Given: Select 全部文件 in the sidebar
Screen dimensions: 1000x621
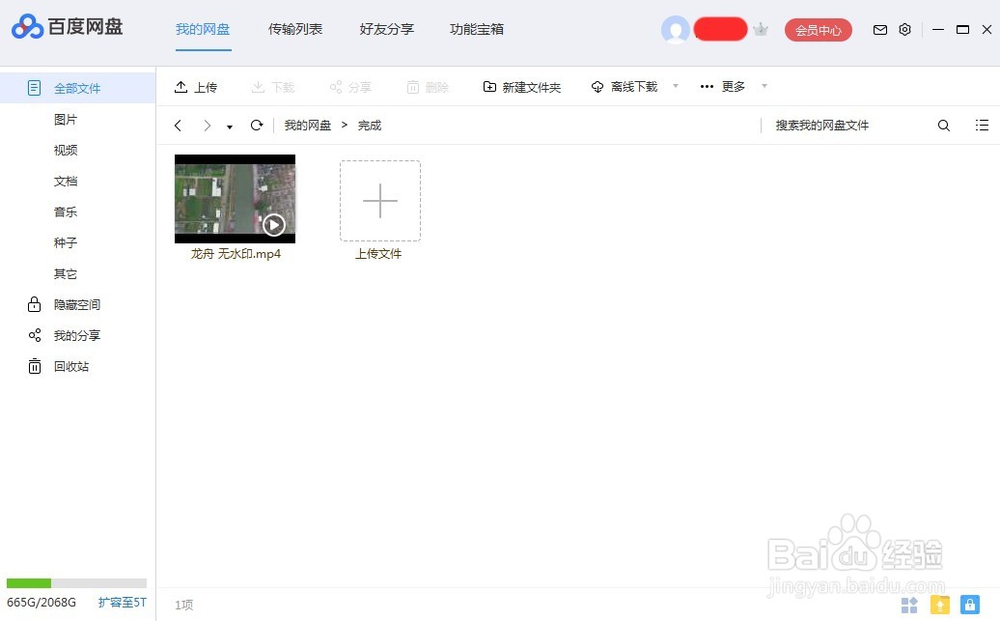Looking at the screenshot, I should [x=78, y=88].
